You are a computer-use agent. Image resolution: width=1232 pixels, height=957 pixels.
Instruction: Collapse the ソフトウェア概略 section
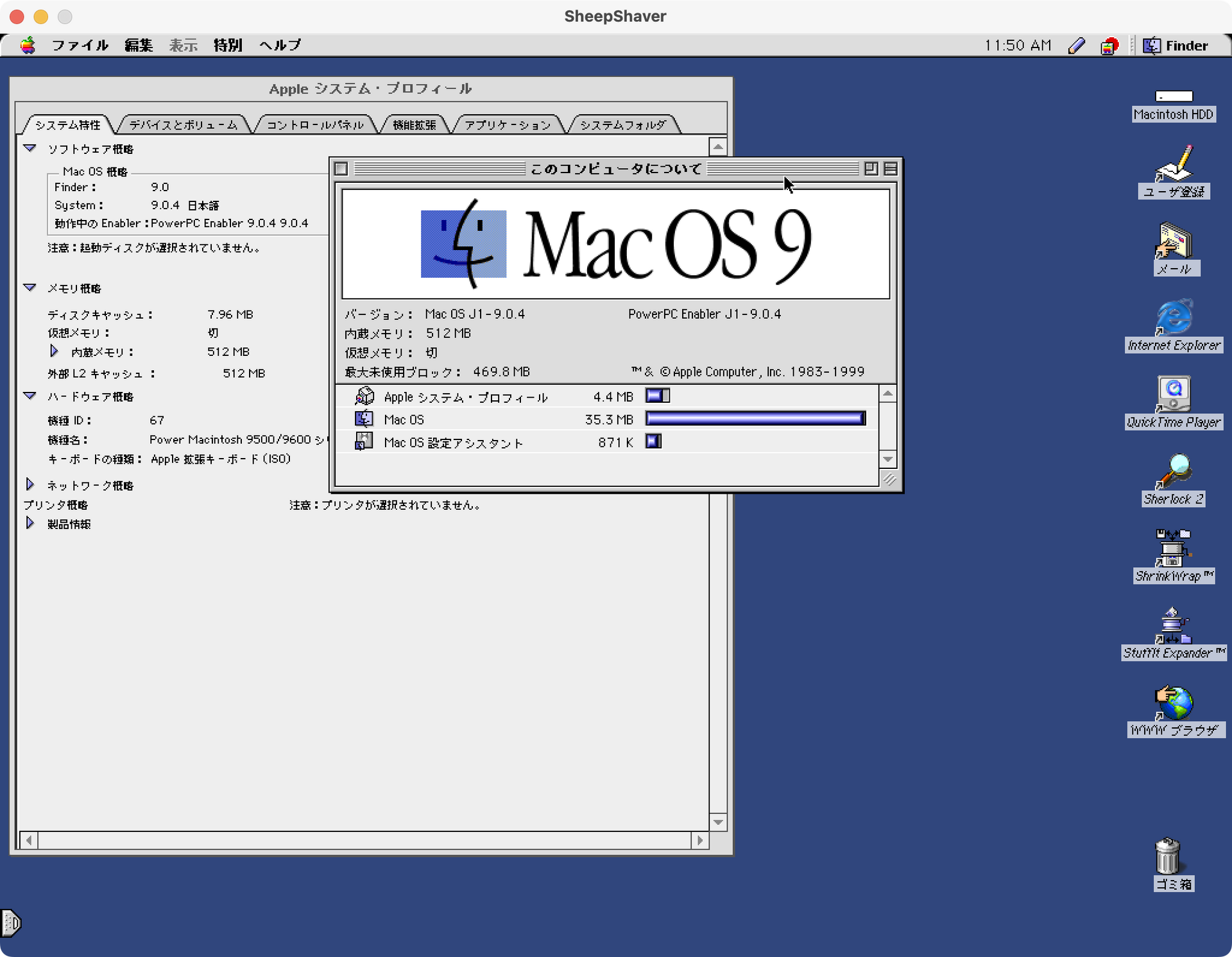click(x=30, y=148)
